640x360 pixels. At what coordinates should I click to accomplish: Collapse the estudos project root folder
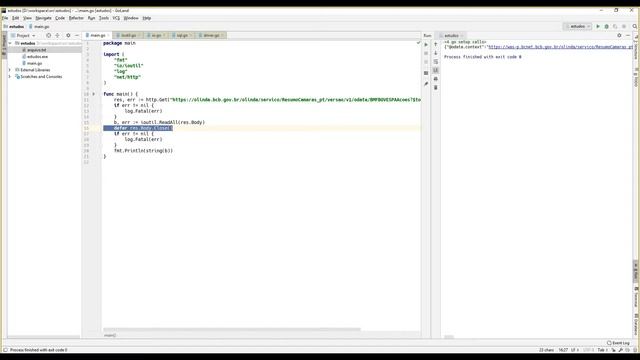[10, 43]
